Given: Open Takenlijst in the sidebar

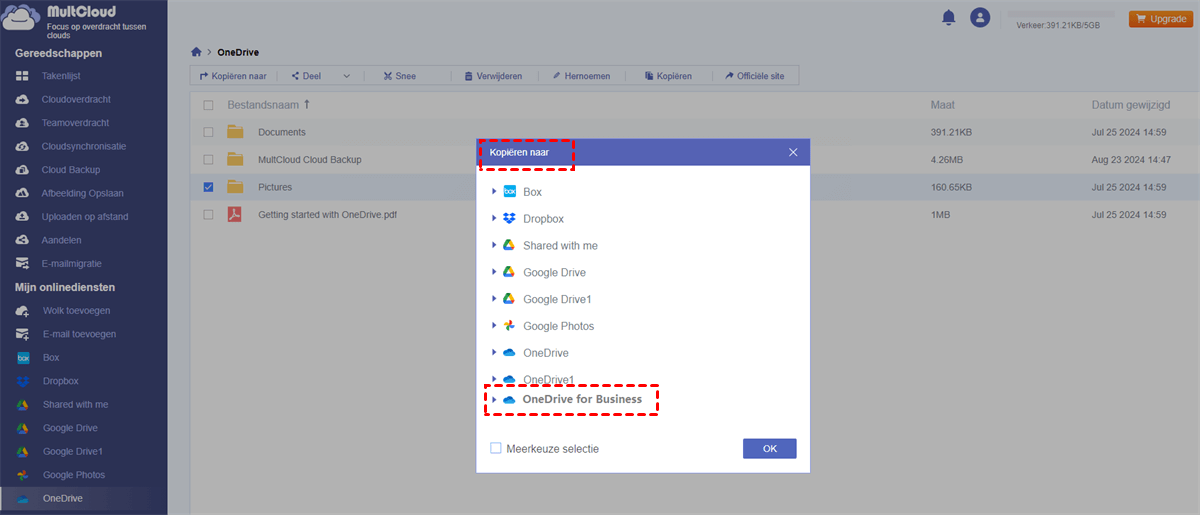Looking at the screenshot, I should coord(60,76).
